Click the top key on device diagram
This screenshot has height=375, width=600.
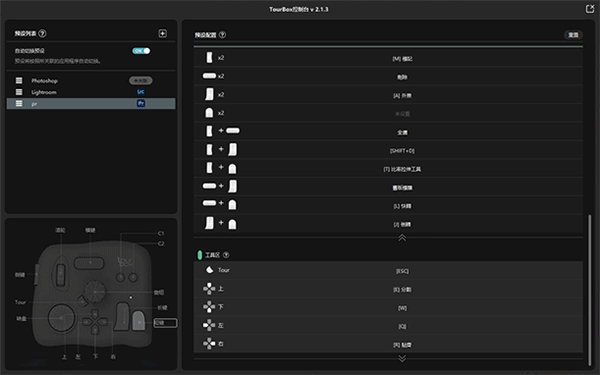point(89,263)
